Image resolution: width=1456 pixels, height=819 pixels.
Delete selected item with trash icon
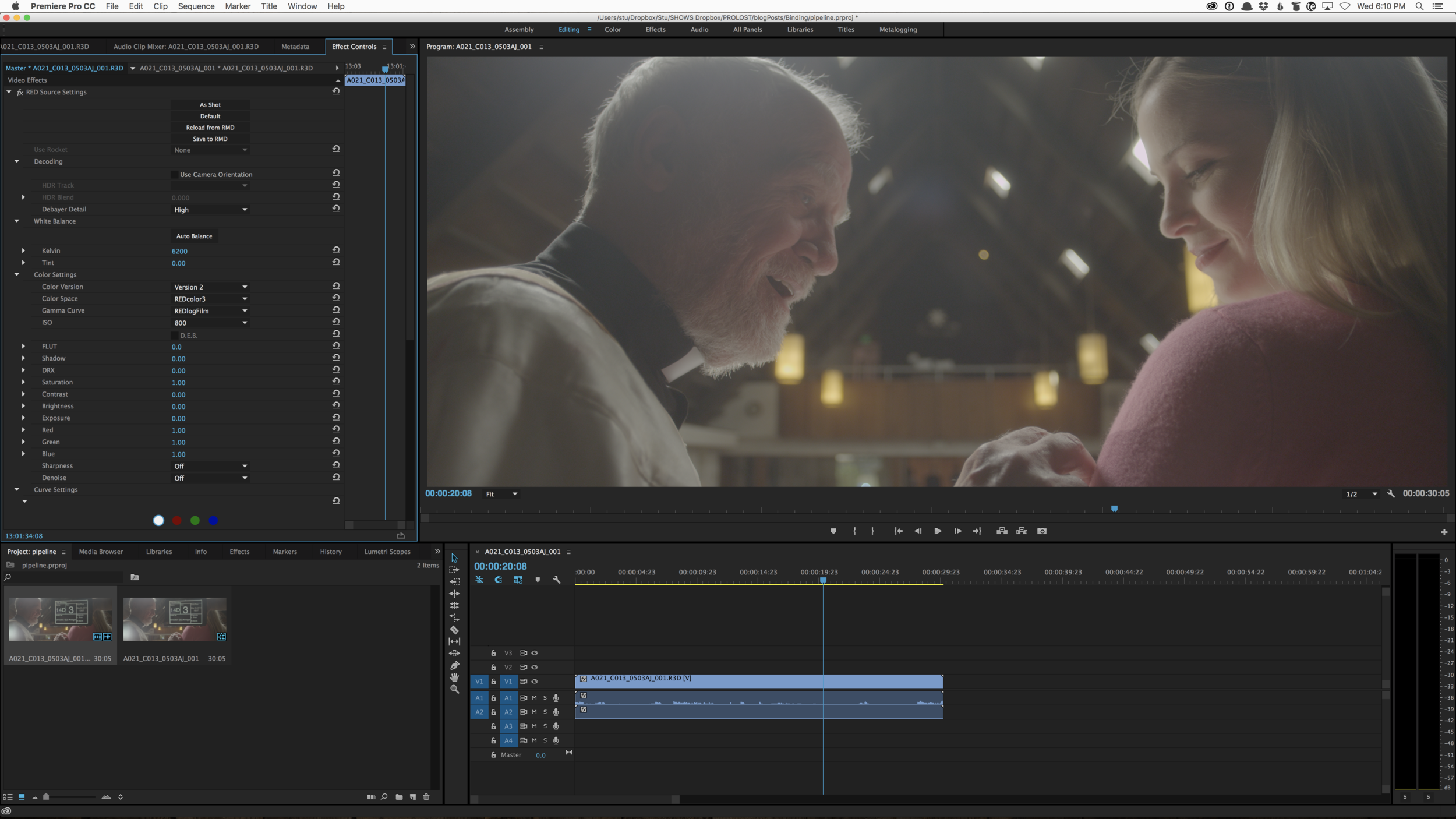[x=426, y=797]
